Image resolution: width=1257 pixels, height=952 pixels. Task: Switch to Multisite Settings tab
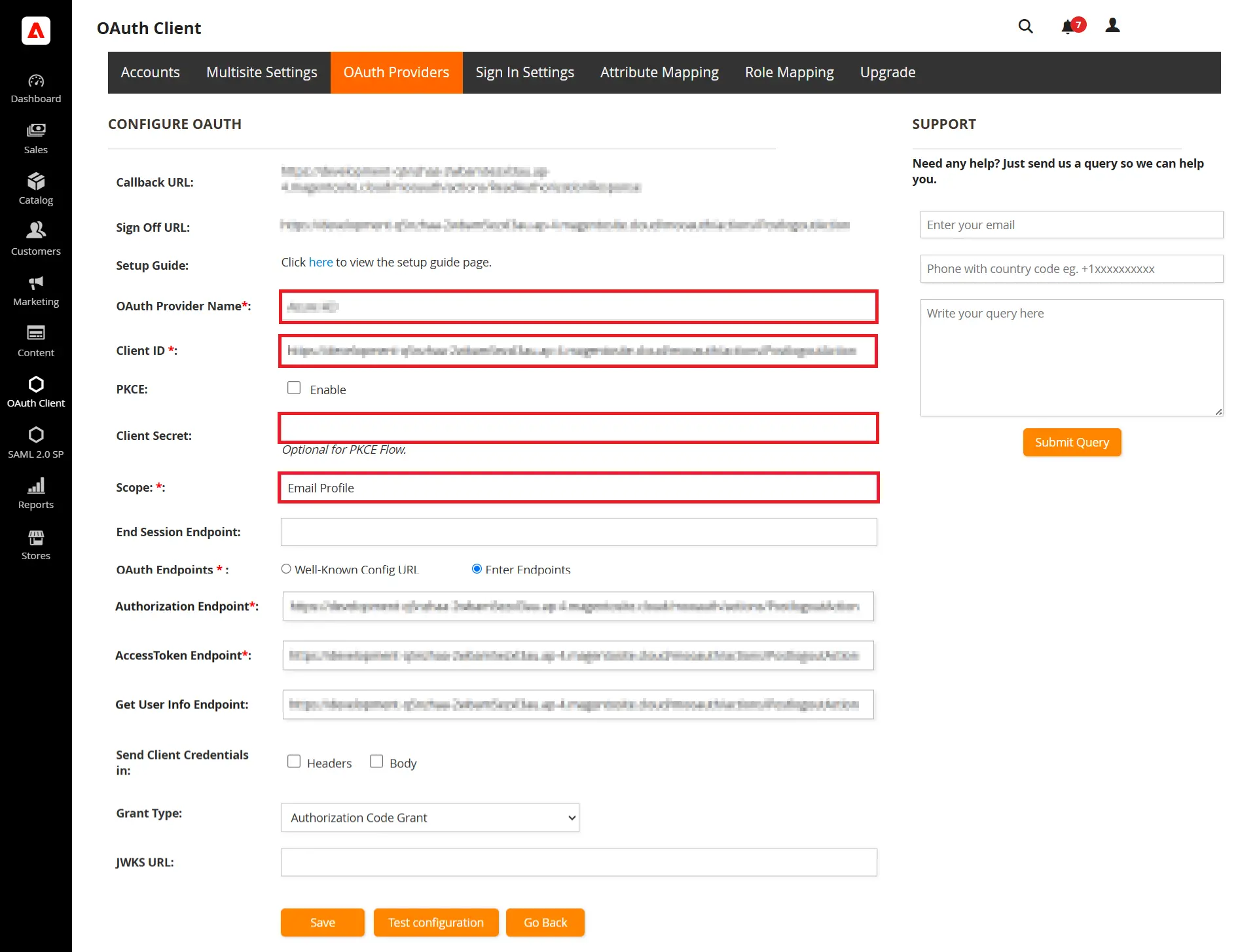point(262,72)
